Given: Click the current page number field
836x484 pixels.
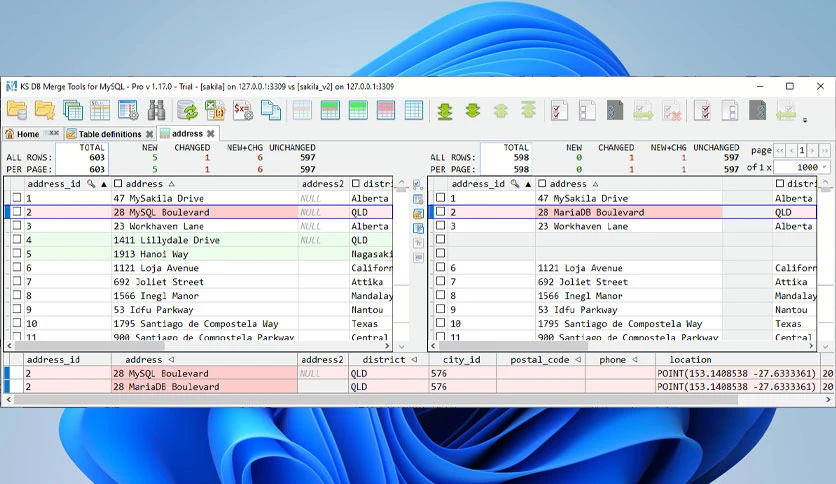Looking at the screenshot, I should click(801, 151).
